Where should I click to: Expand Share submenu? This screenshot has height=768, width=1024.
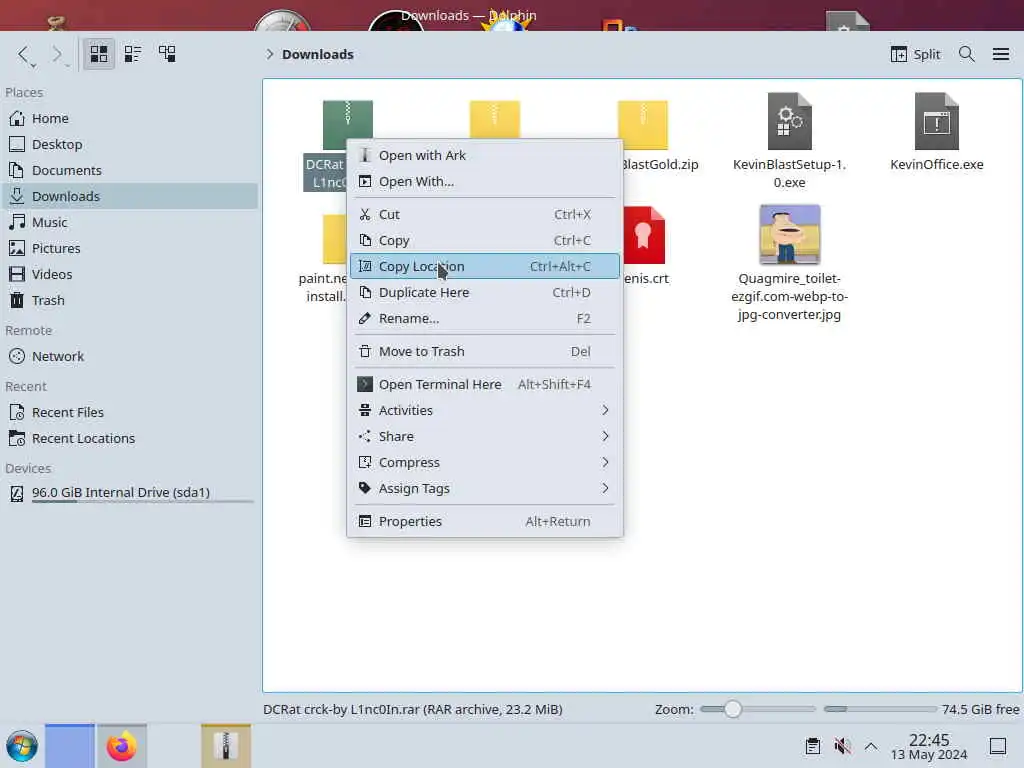pyautogui.click(x=485, y=436)
